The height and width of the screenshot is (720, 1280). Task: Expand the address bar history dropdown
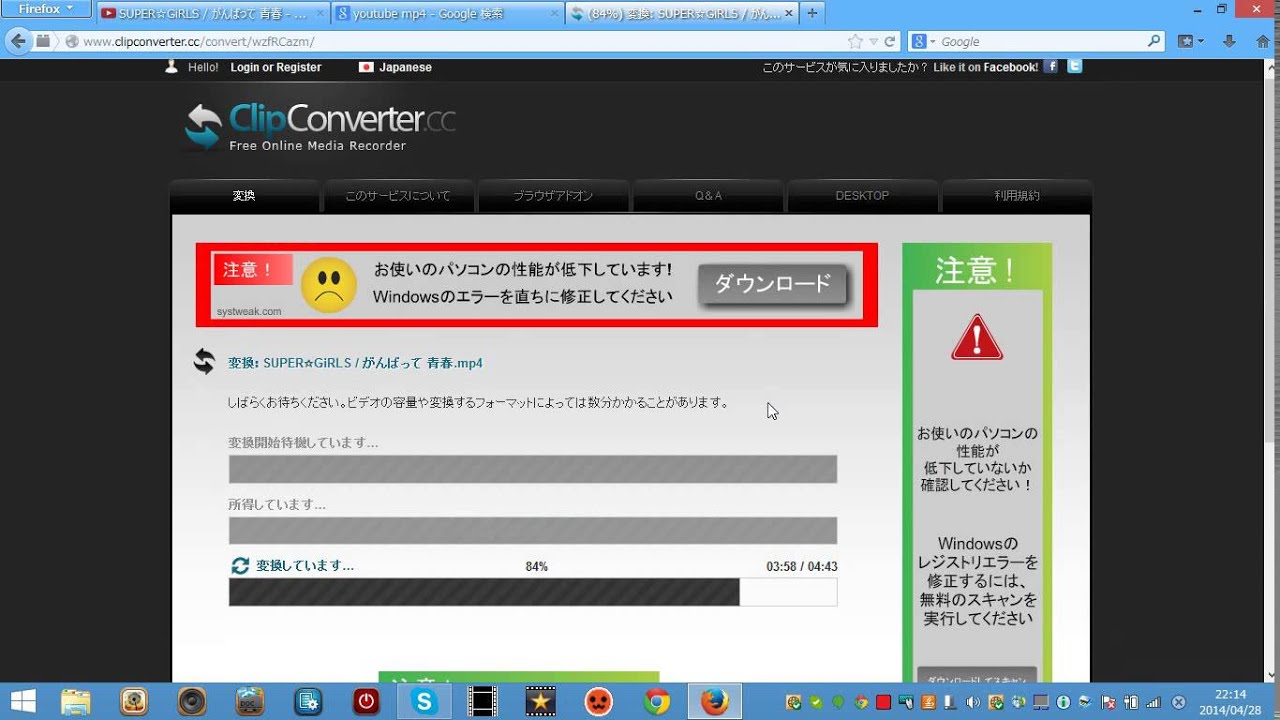873,42
